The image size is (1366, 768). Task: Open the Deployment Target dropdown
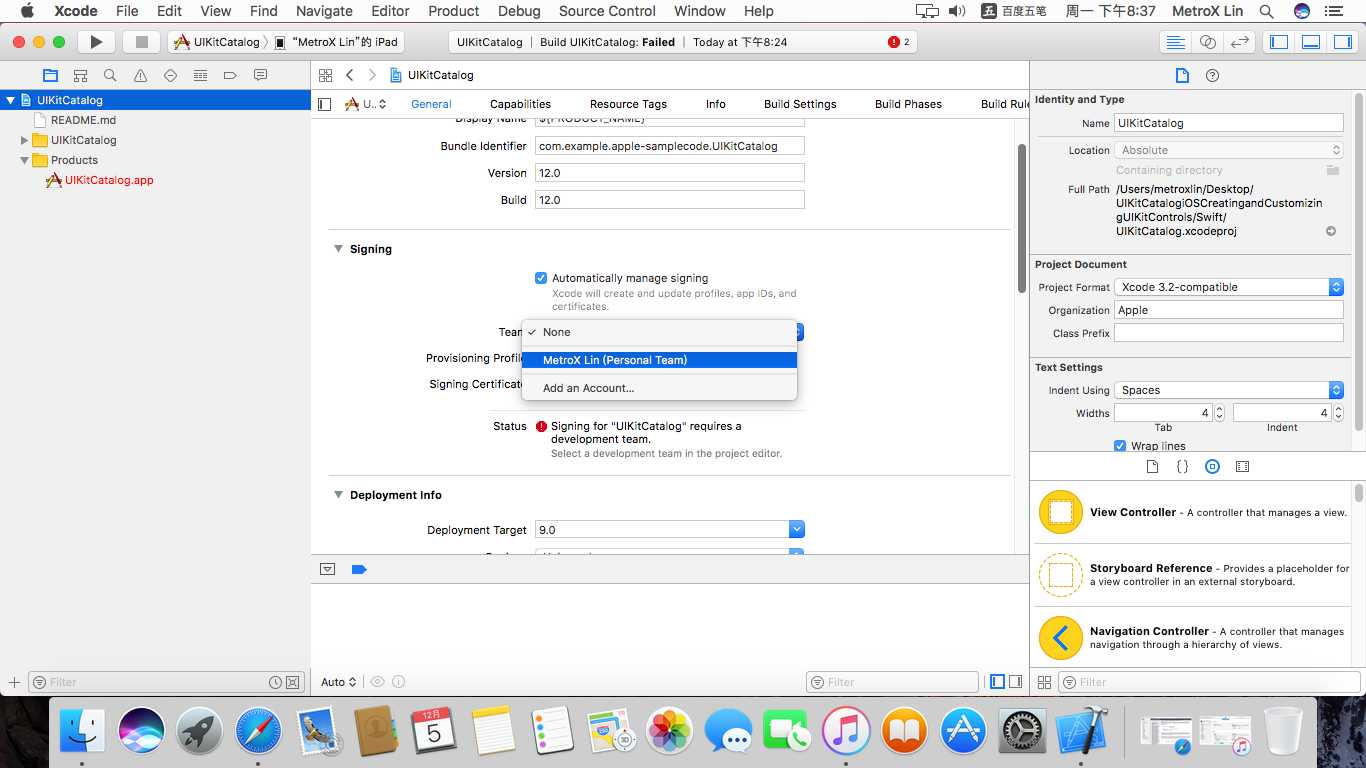point(797,530)
